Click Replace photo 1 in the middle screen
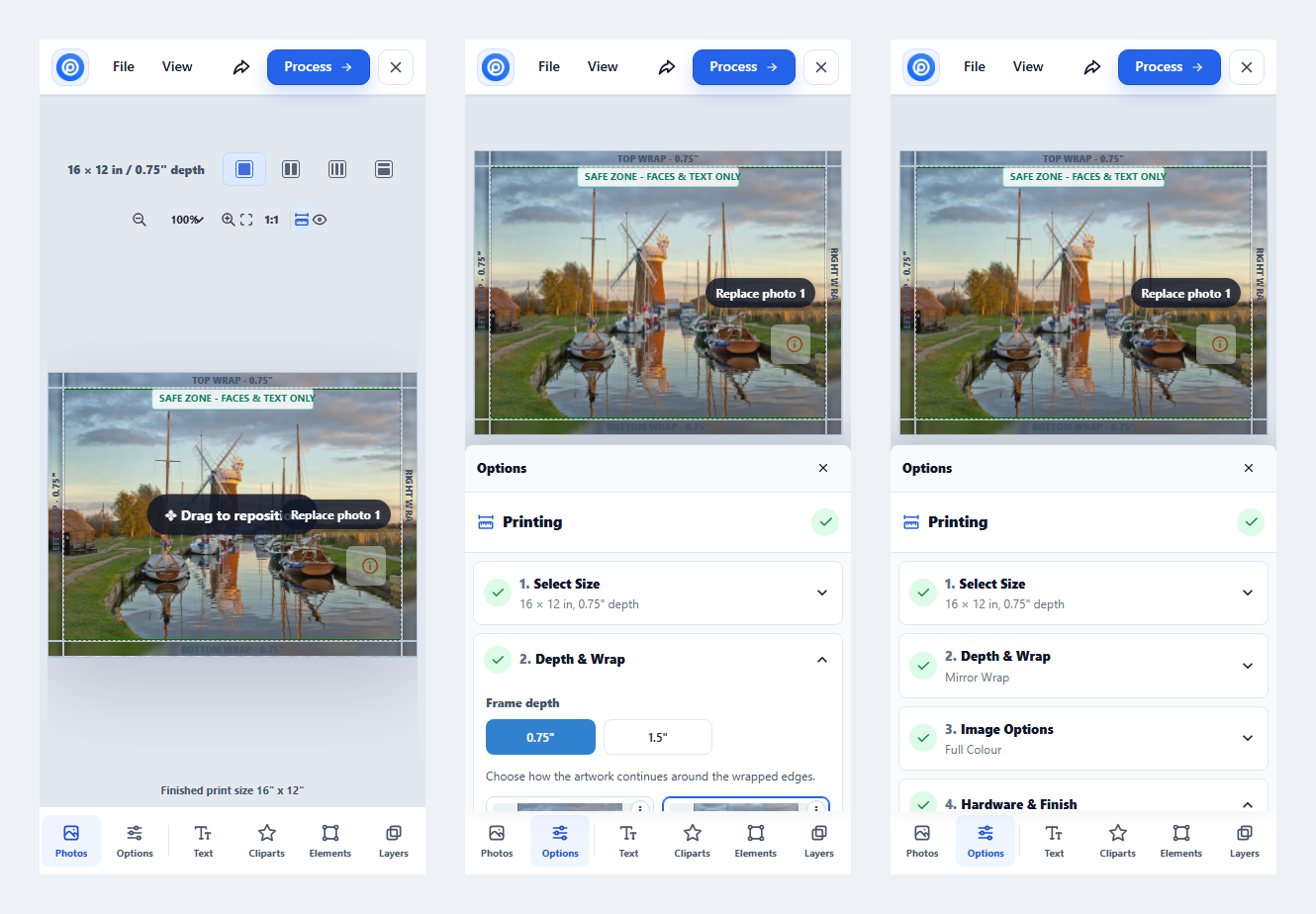 760,294
